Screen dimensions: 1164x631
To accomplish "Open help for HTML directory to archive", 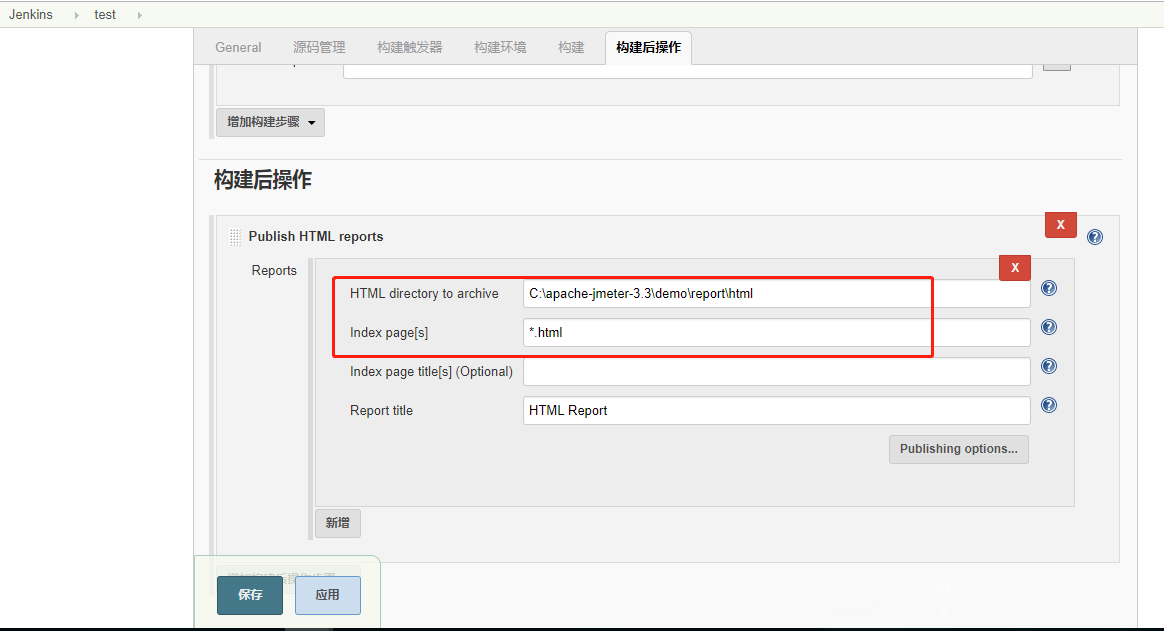I will [x=1048, y=288].
